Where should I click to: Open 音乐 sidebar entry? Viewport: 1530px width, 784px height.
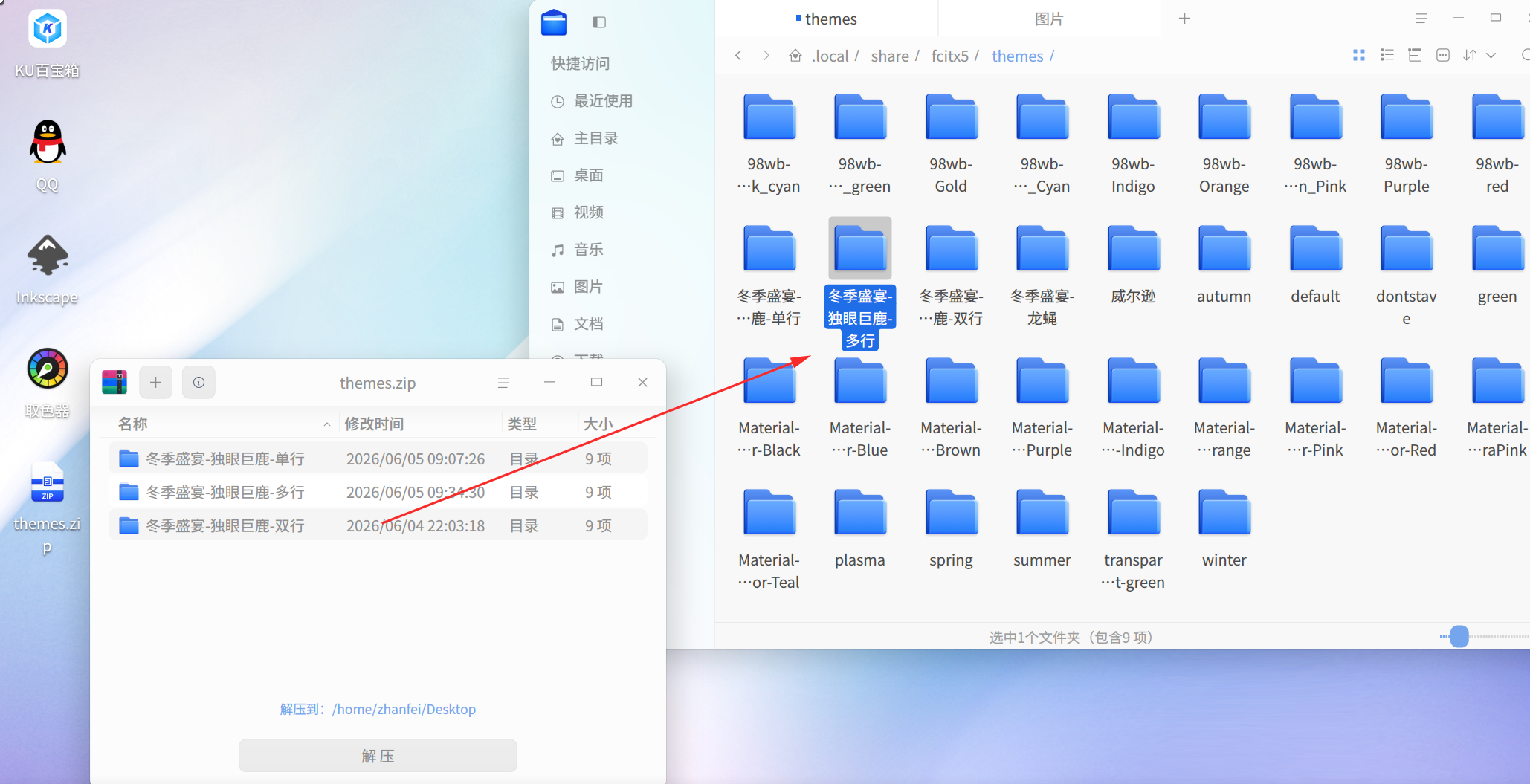(x=578, y=250)
